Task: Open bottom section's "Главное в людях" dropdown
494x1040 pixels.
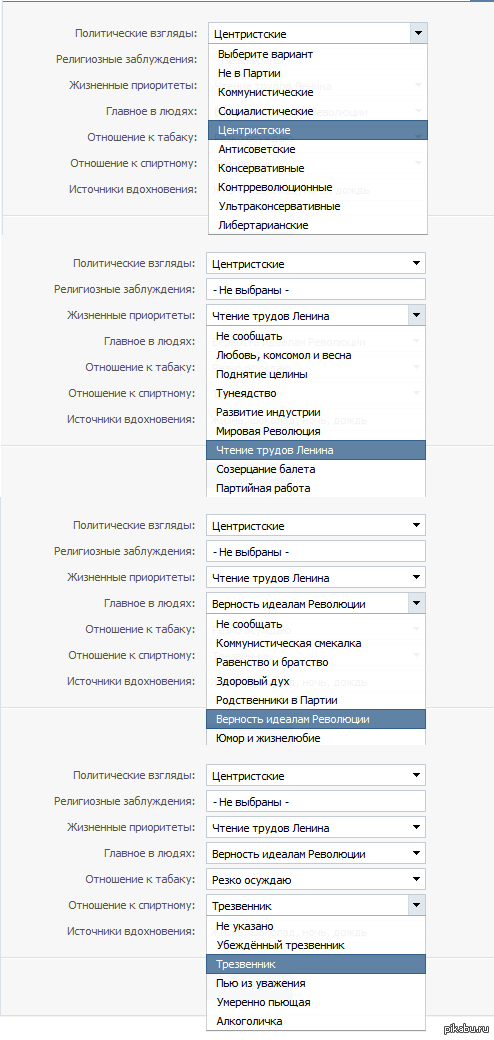Action: click(316, 854)
